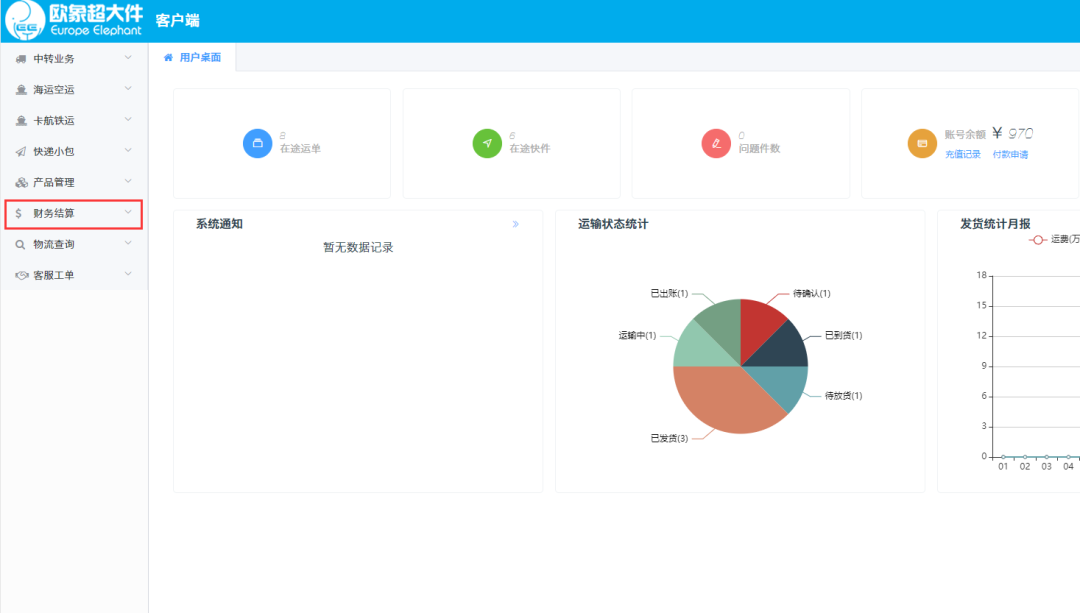Click the dark navy 已到货 pie slice
The width and height of the screenshot is (1080, 613).
(782, 349)
